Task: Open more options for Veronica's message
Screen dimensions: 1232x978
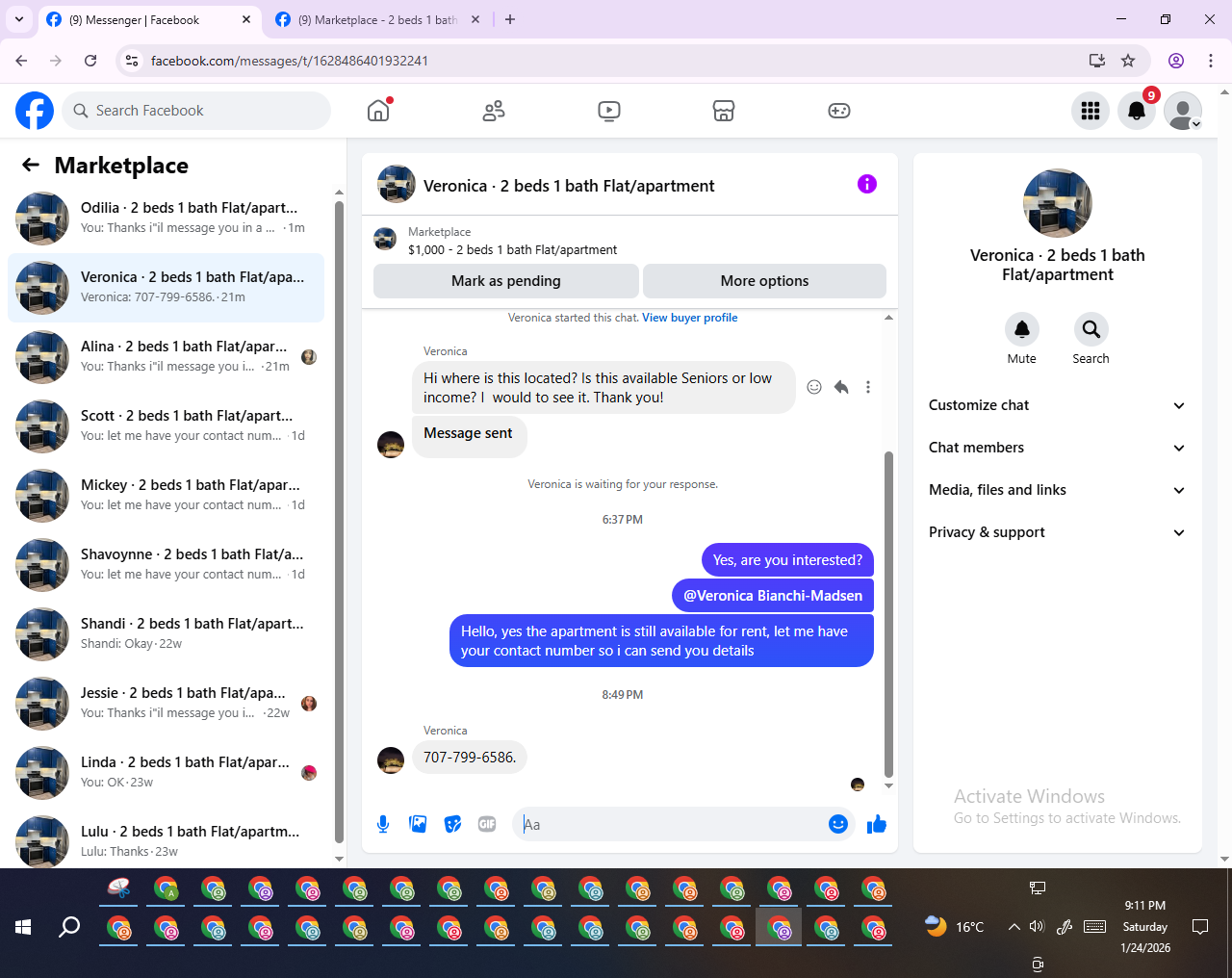Action: click(868, 387)
